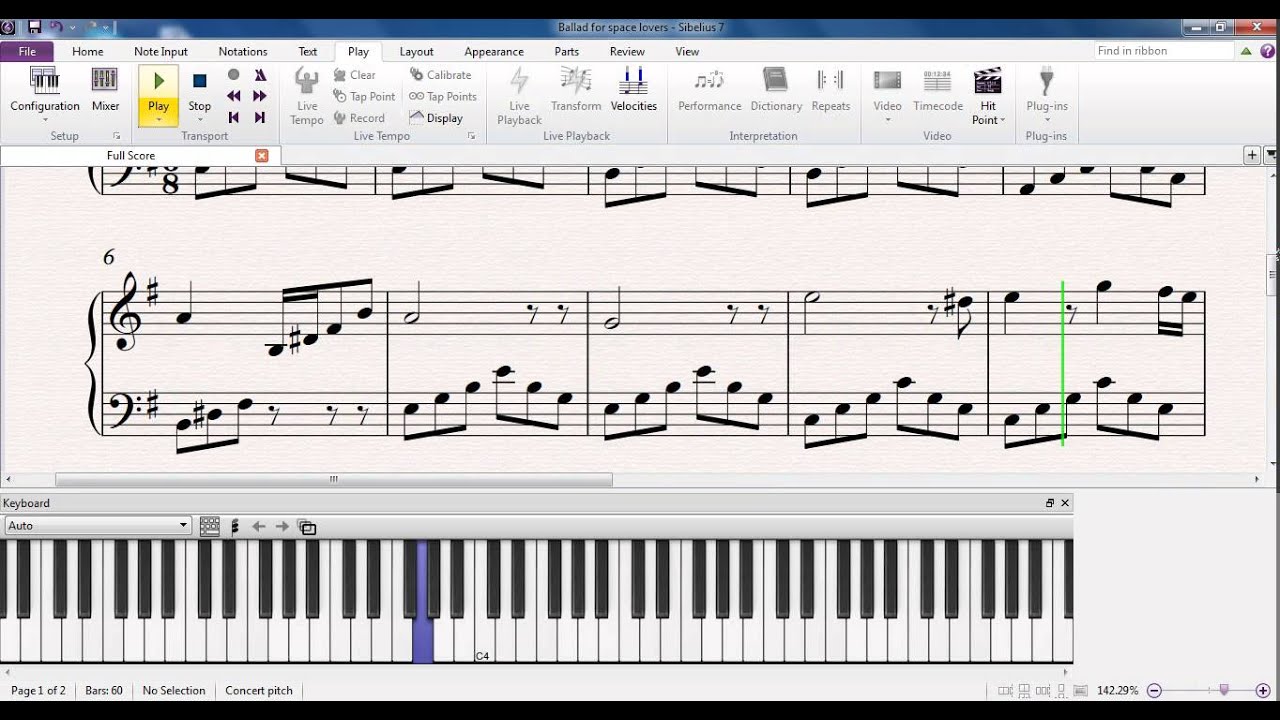Click the Rewind double-arrow icon

(234, 96)
